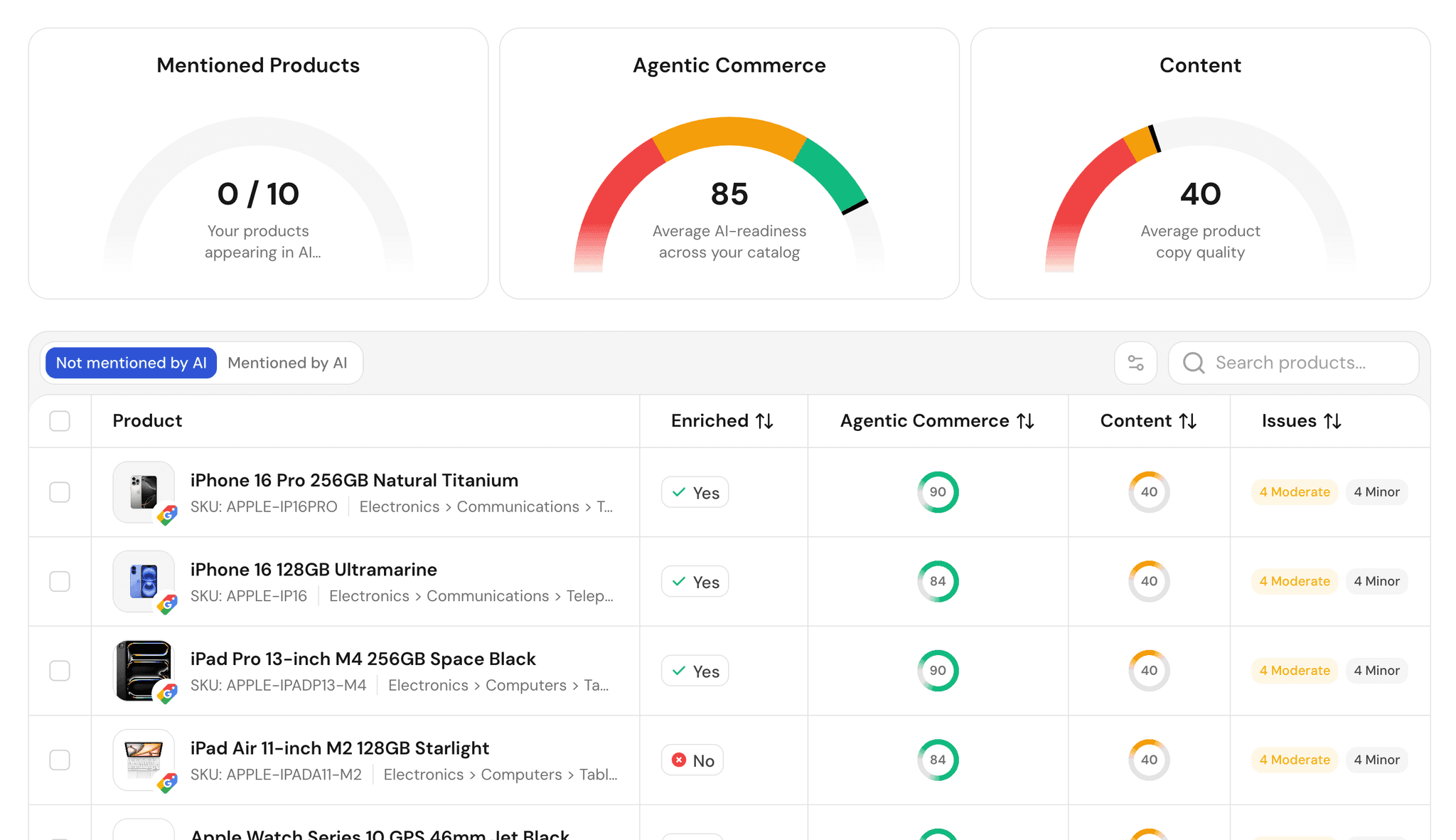Click Yes enriched badge for iPhone 16 Pro
1456x840 pixels.
pyautogui.click(x=695, y=492)
